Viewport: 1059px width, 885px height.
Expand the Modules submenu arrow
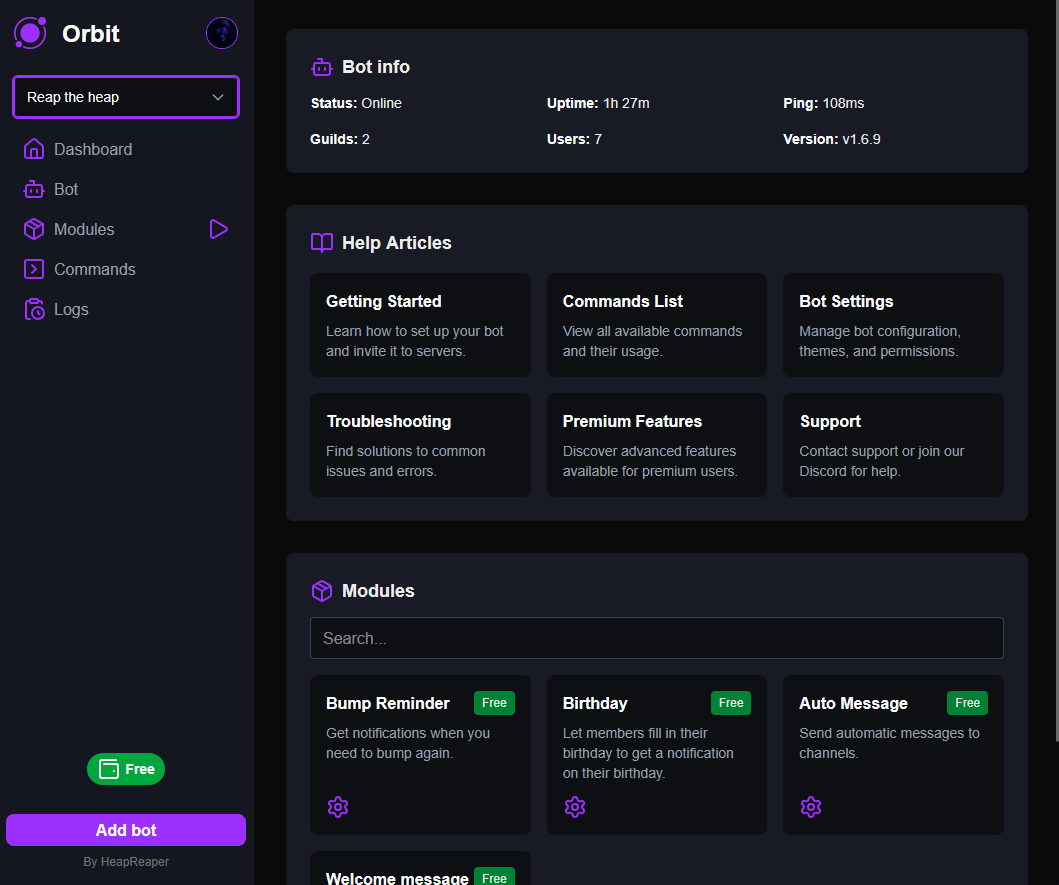pos(219,229)
